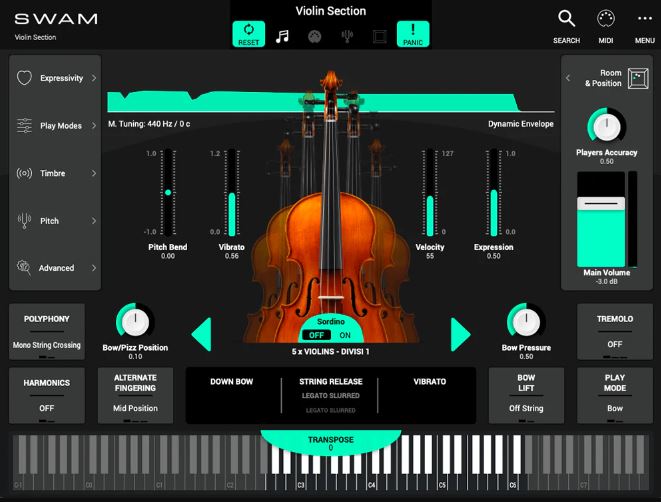
Task: Open Search with magnifier icon
Action: tap(566, 19)
